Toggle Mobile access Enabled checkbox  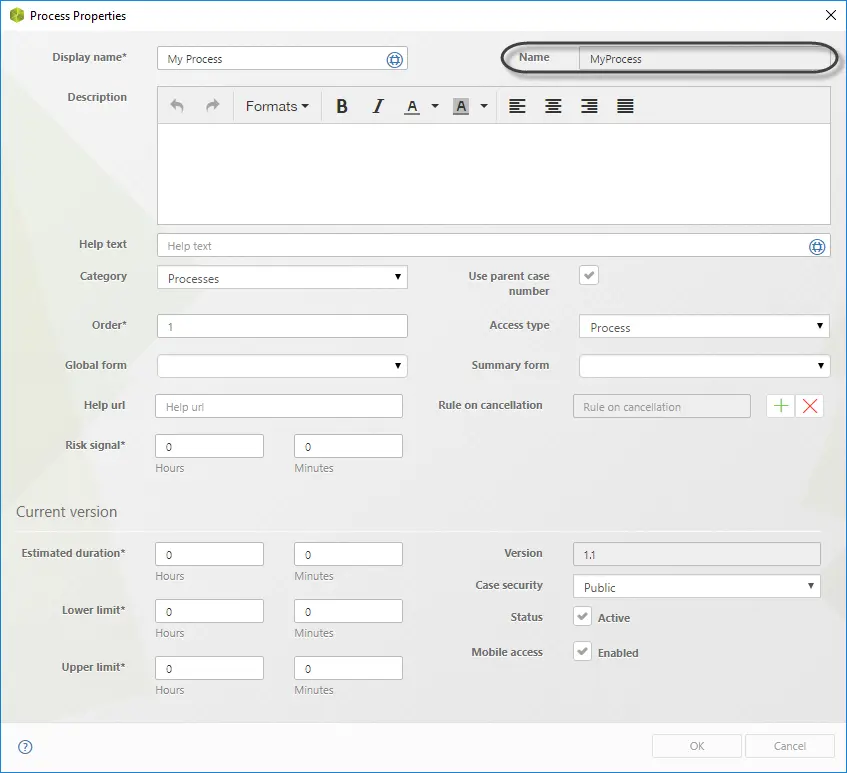(582, 651)
